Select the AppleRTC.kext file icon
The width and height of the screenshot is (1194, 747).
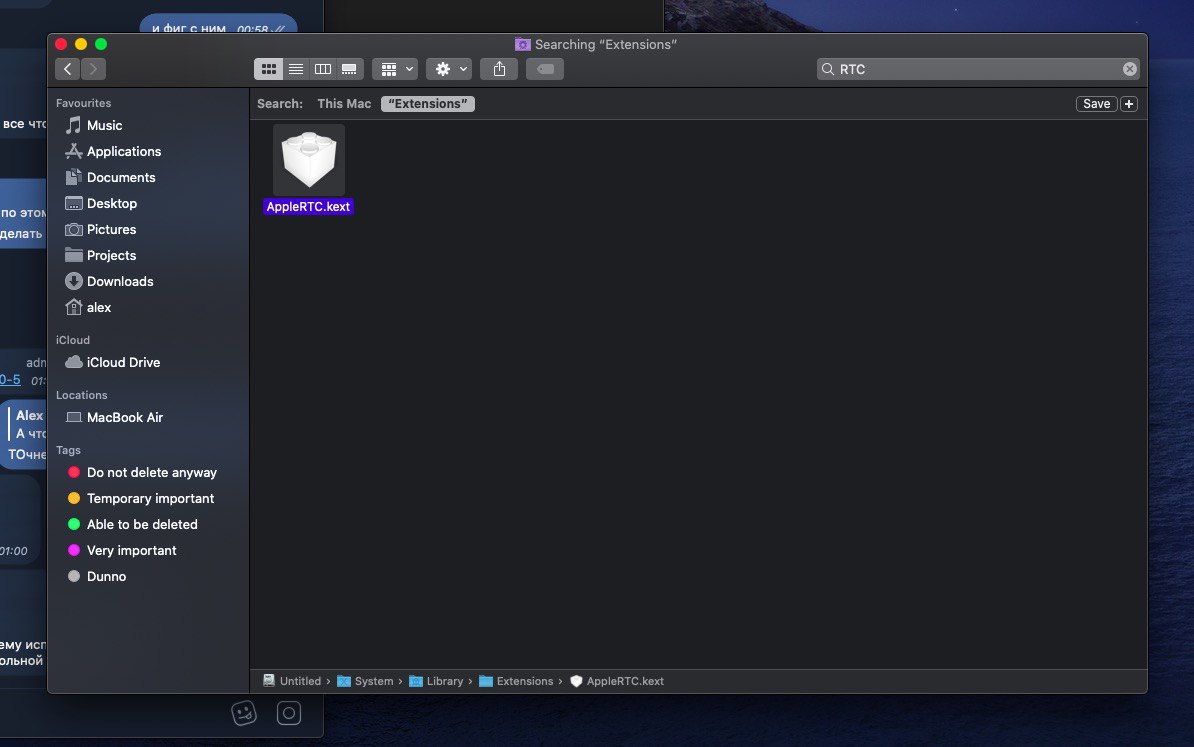[x=308, y=160]
